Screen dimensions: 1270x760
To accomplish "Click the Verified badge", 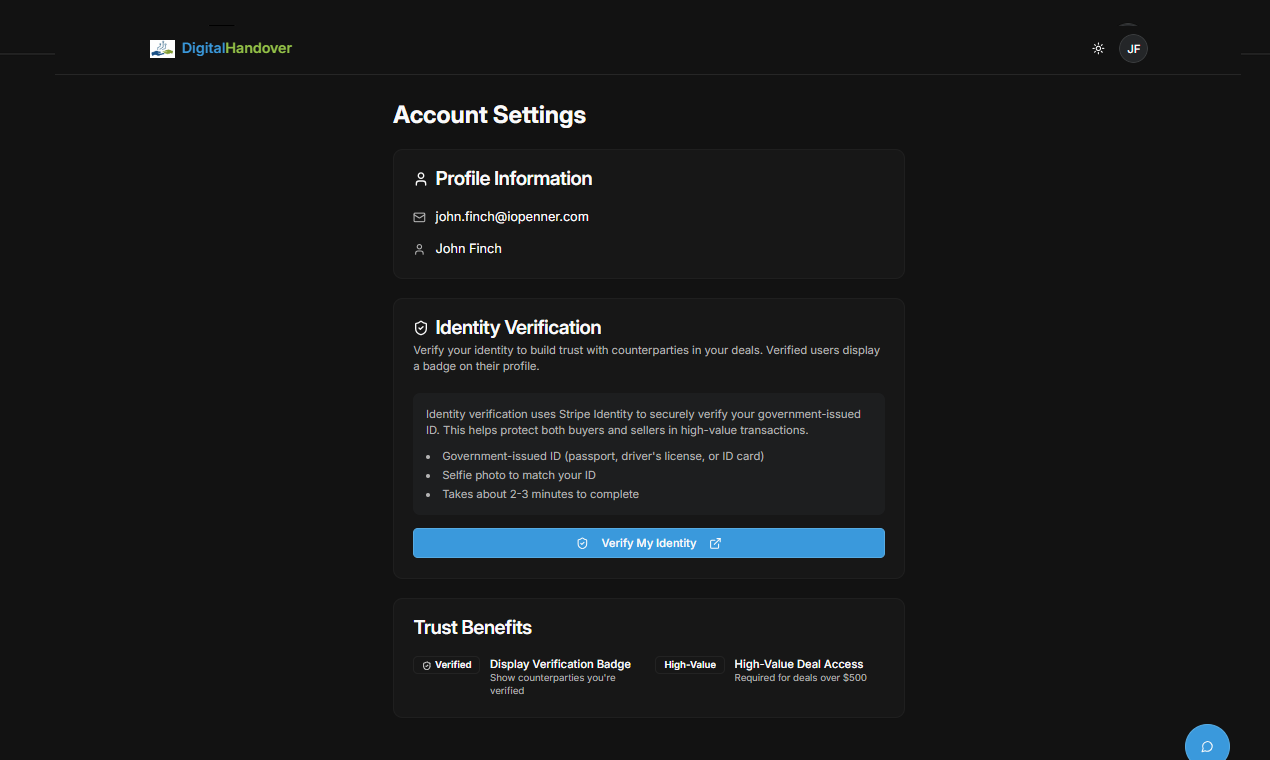I will pos(447,665).
